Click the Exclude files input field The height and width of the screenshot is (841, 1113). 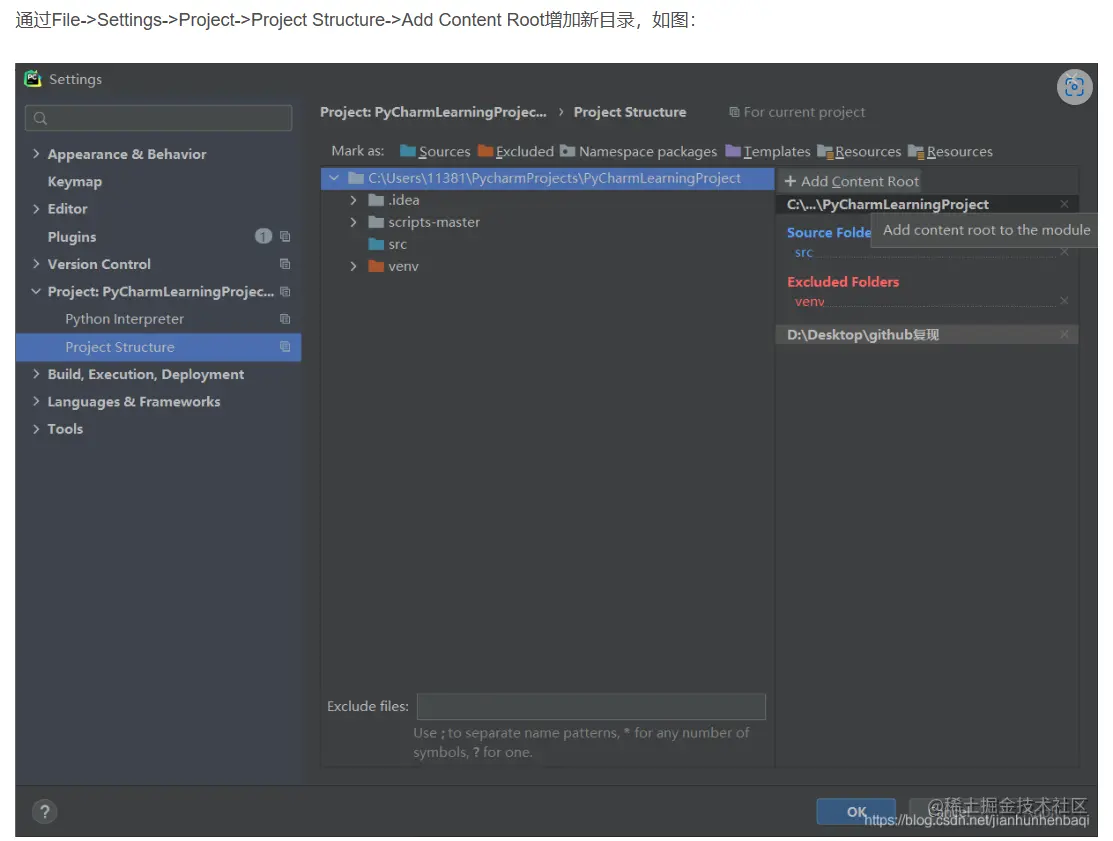pyautogui.click(x=591, y=706)
